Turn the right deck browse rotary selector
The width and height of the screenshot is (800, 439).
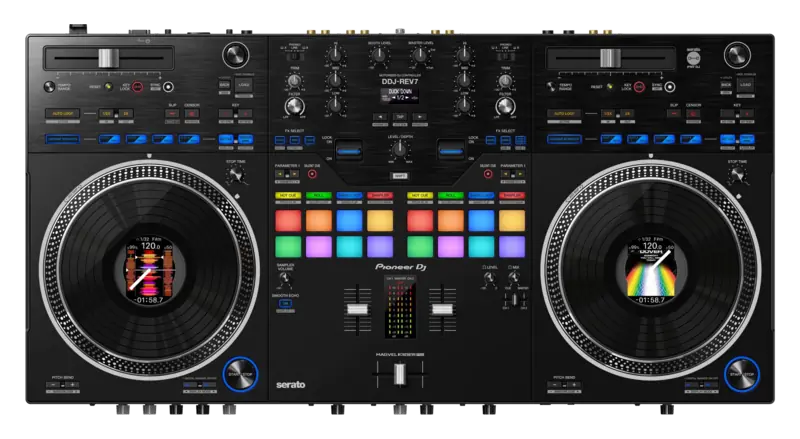click(737, 55)
